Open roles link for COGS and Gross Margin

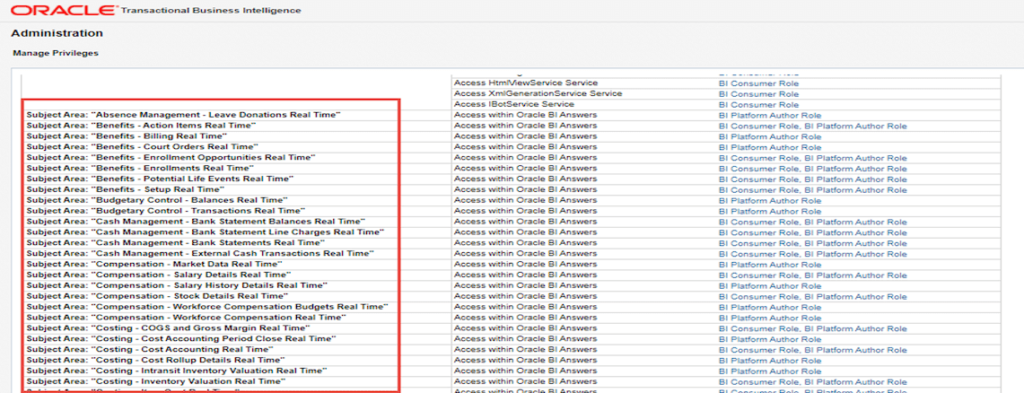[x=812, y=328]
